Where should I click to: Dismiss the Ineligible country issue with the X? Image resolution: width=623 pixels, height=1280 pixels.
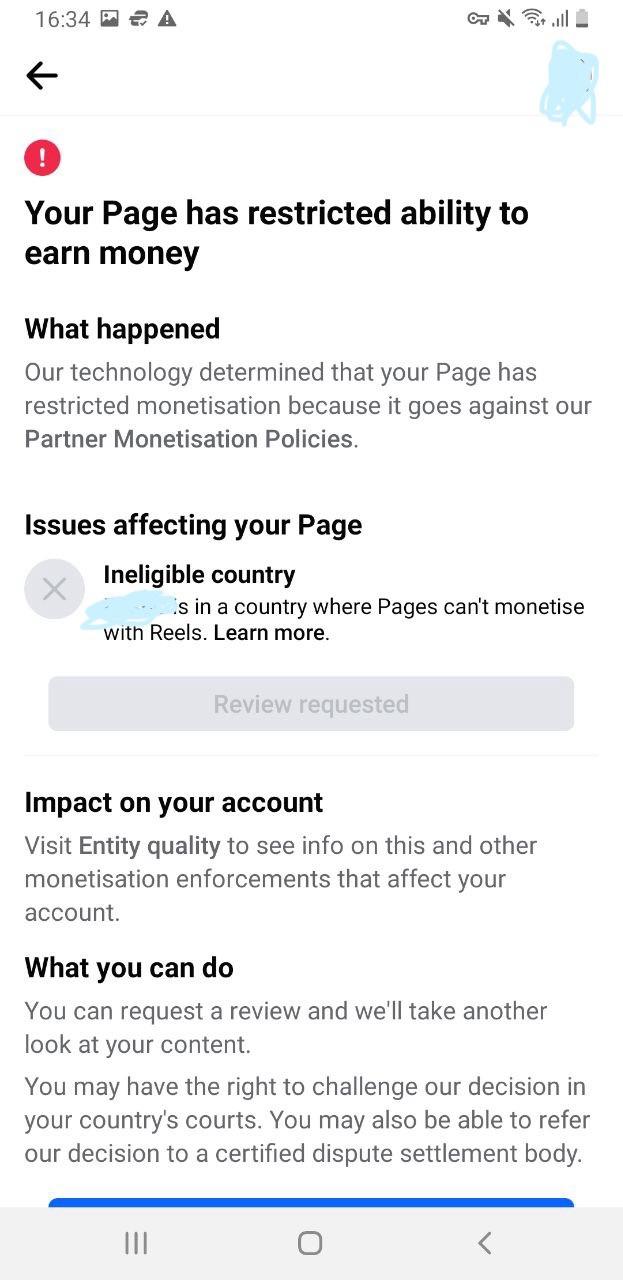pos(54,589)
